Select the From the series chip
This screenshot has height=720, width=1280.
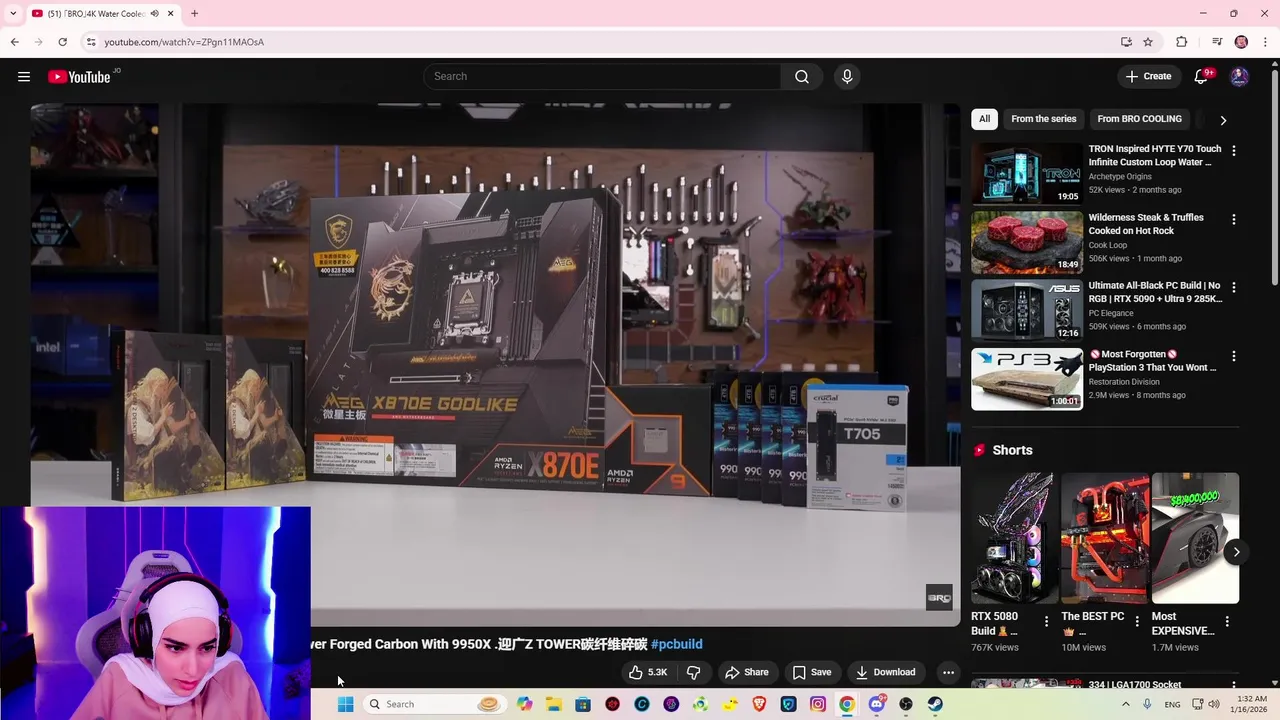1043,119
